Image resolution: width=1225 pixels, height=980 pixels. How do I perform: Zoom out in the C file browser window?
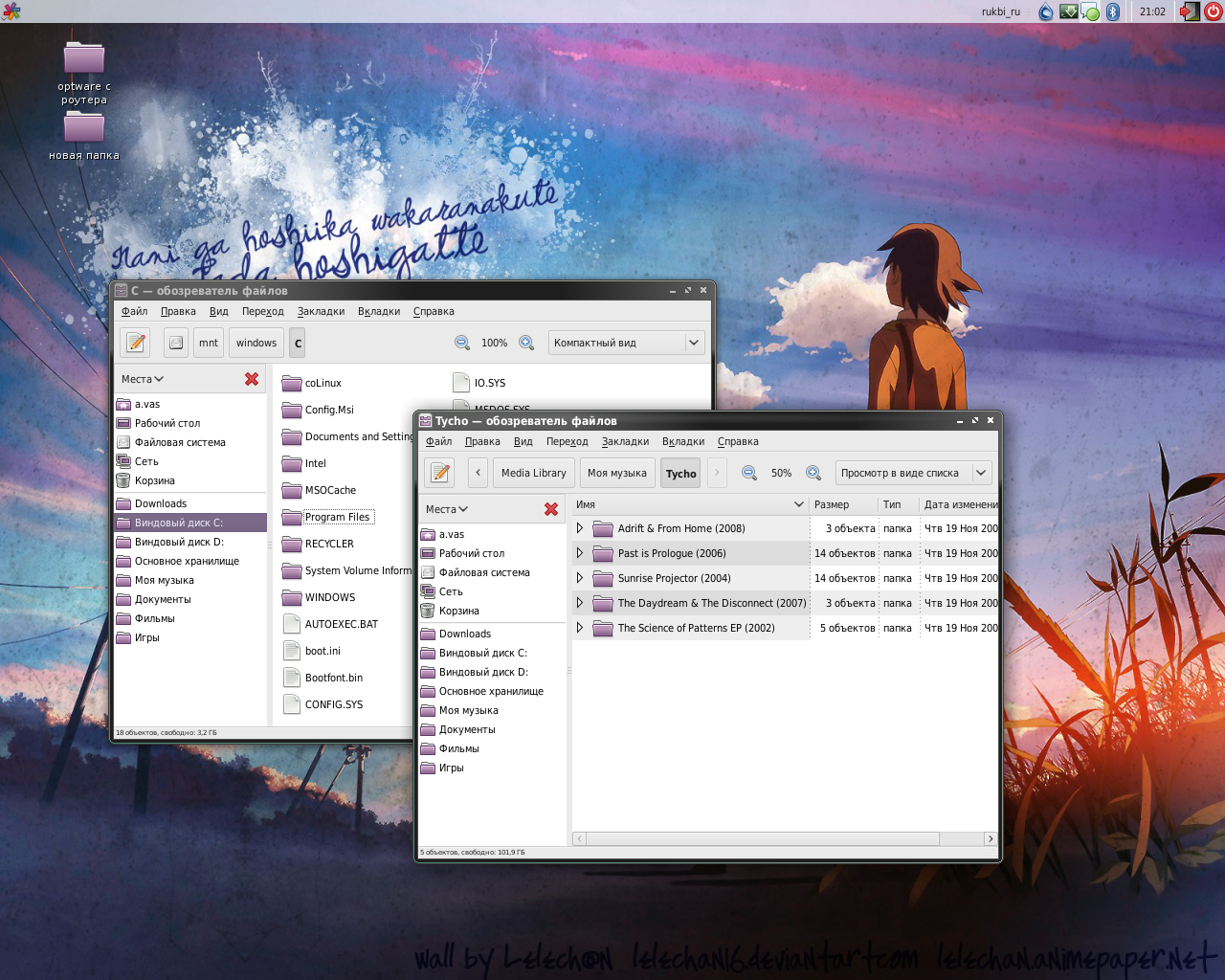coord(462,343)
